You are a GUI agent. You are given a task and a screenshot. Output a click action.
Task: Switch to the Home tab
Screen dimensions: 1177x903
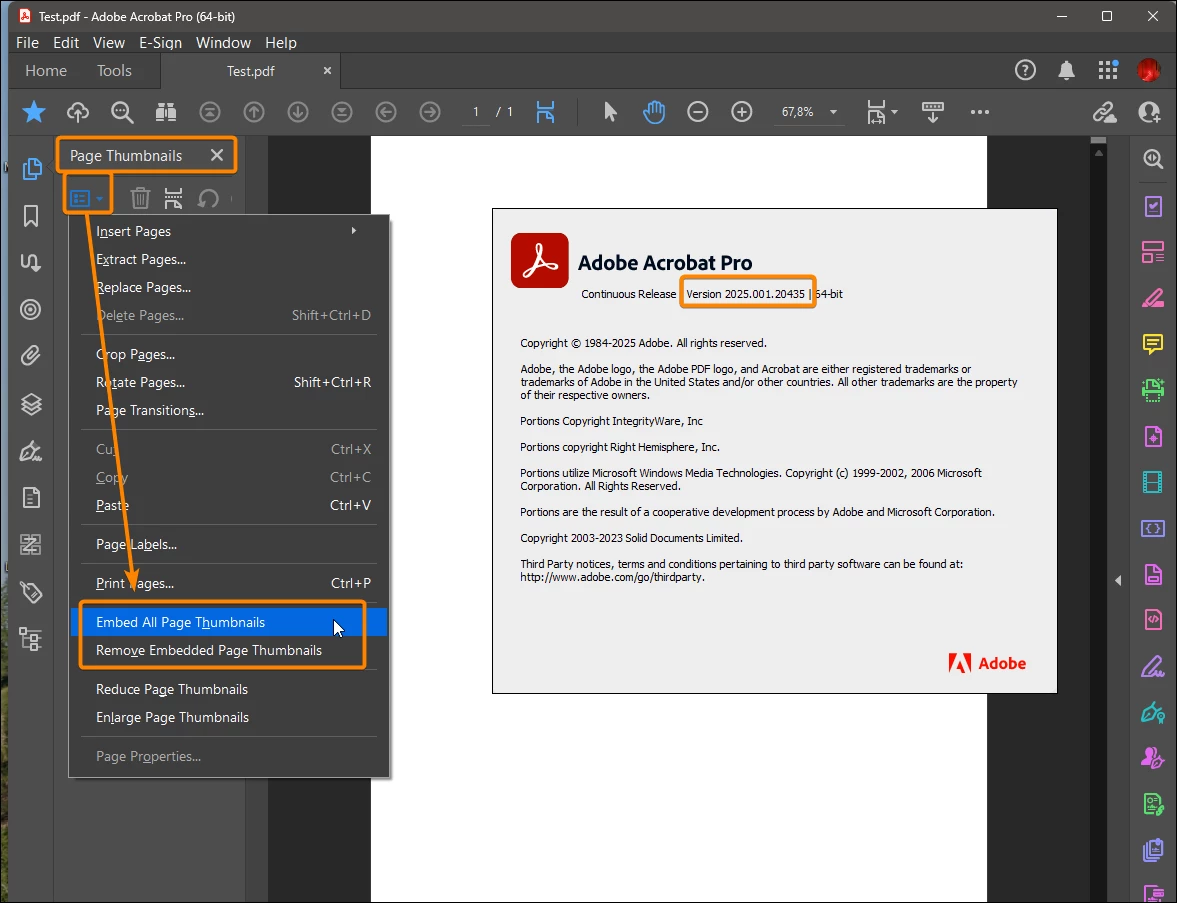click(x=46, y=71)
